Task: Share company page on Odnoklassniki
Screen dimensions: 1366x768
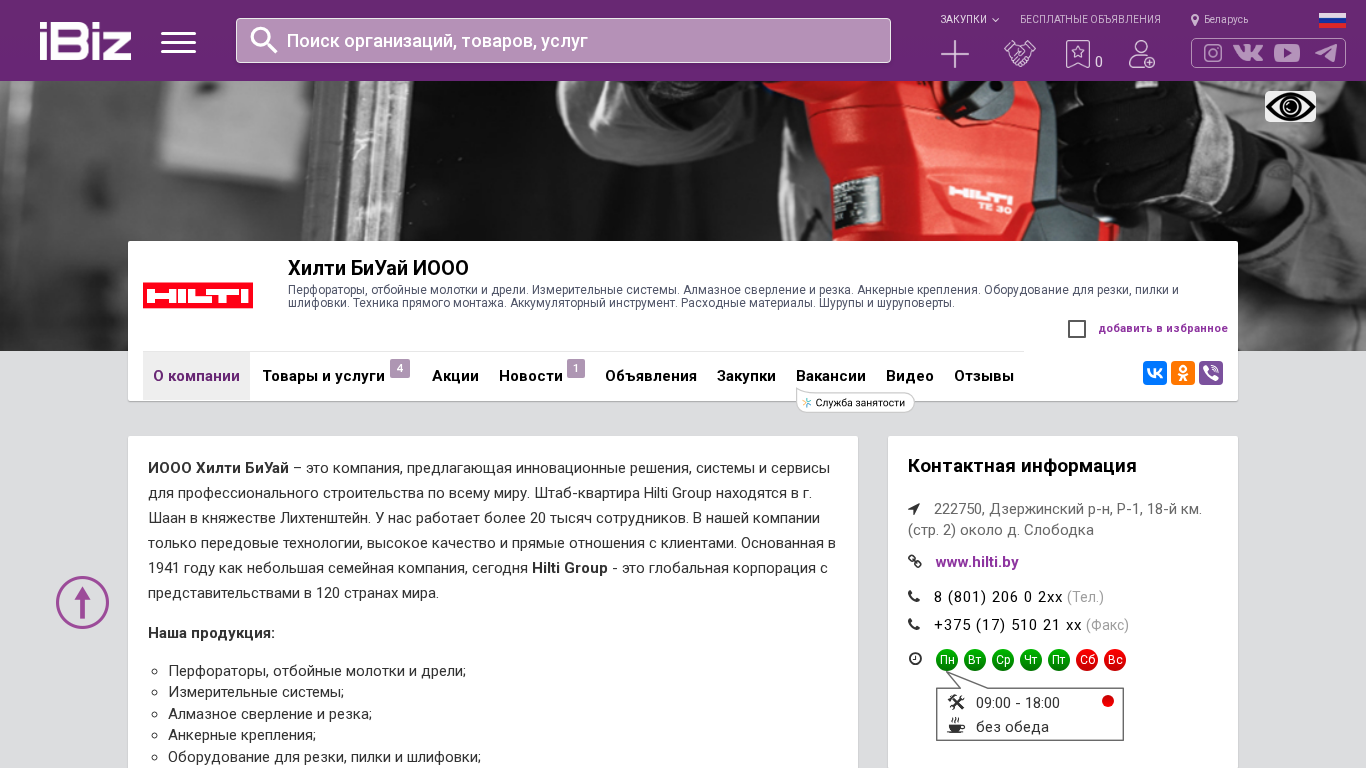Action: coord(1183,373)
